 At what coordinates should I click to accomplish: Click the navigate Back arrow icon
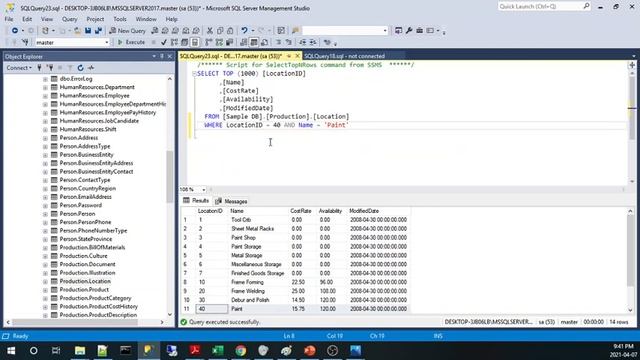pos(15,31)
